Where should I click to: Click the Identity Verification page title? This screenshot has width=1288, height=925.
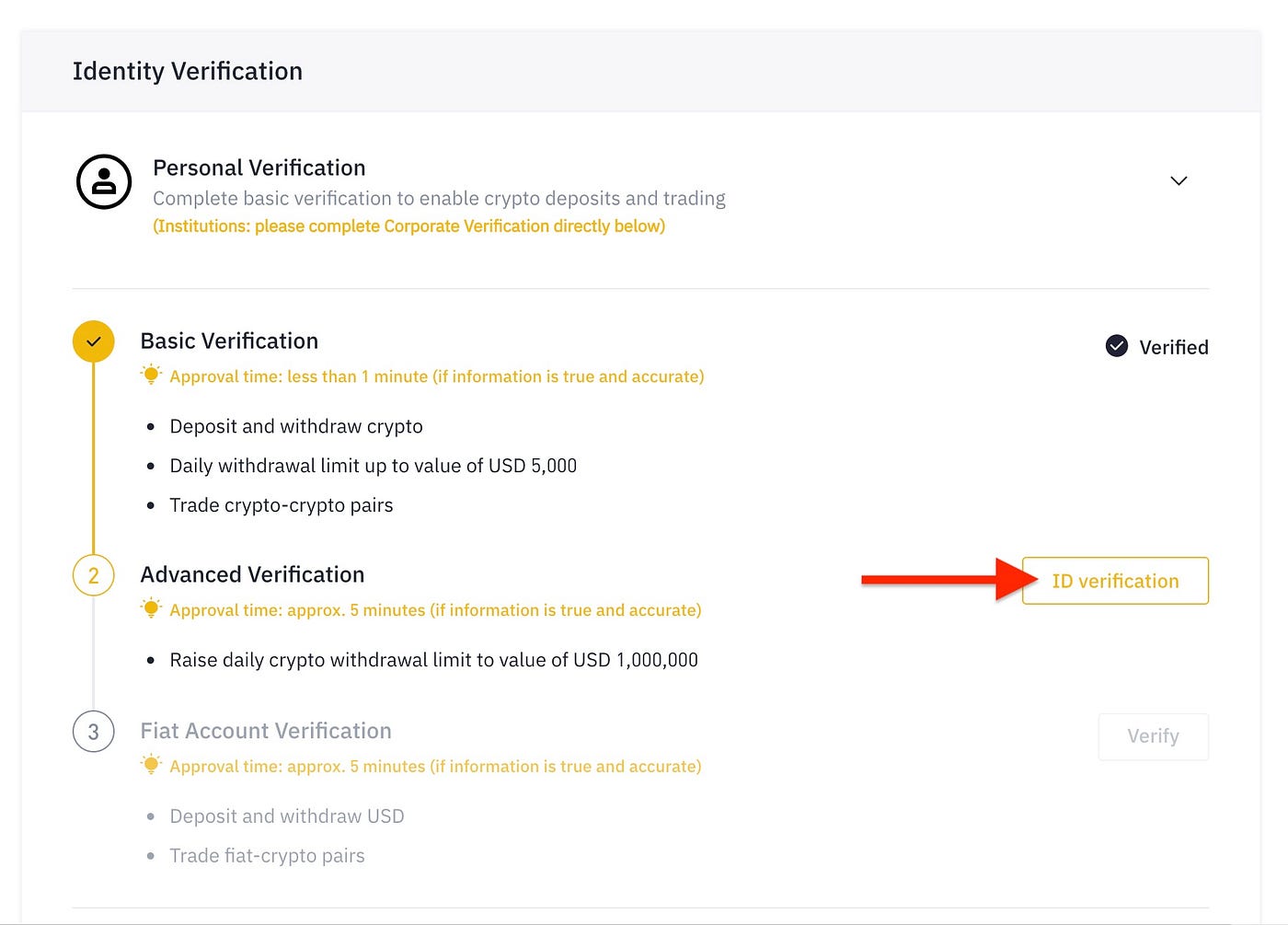point(188,72)
